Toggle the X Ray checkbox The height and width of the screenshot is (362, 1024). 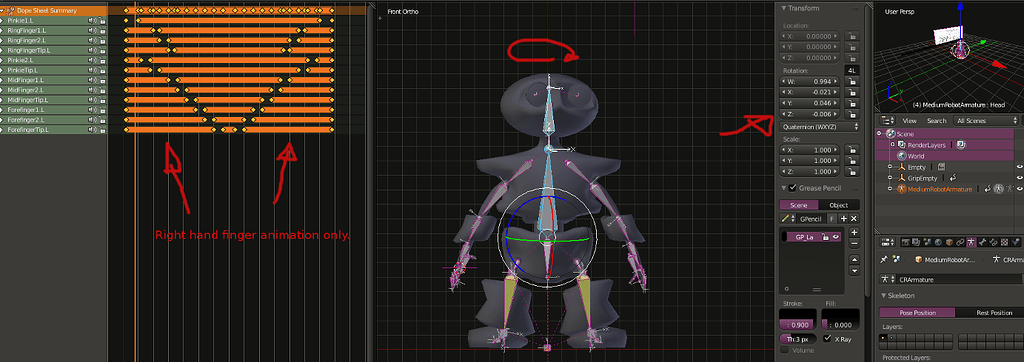tap(827, 338)
